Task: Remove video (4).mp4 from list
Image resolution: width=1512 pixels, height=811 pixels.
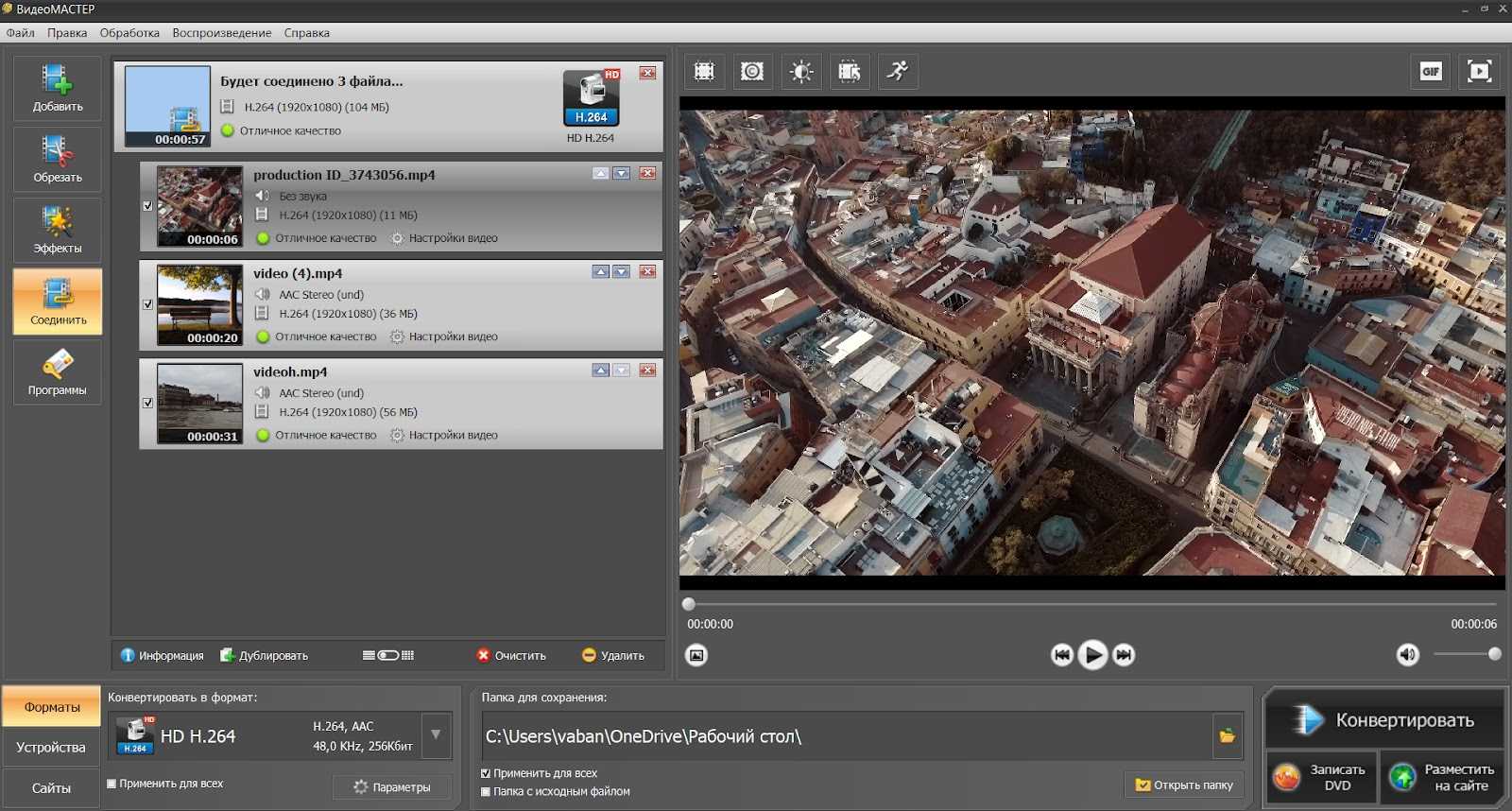Action: [x=647, y=271]
